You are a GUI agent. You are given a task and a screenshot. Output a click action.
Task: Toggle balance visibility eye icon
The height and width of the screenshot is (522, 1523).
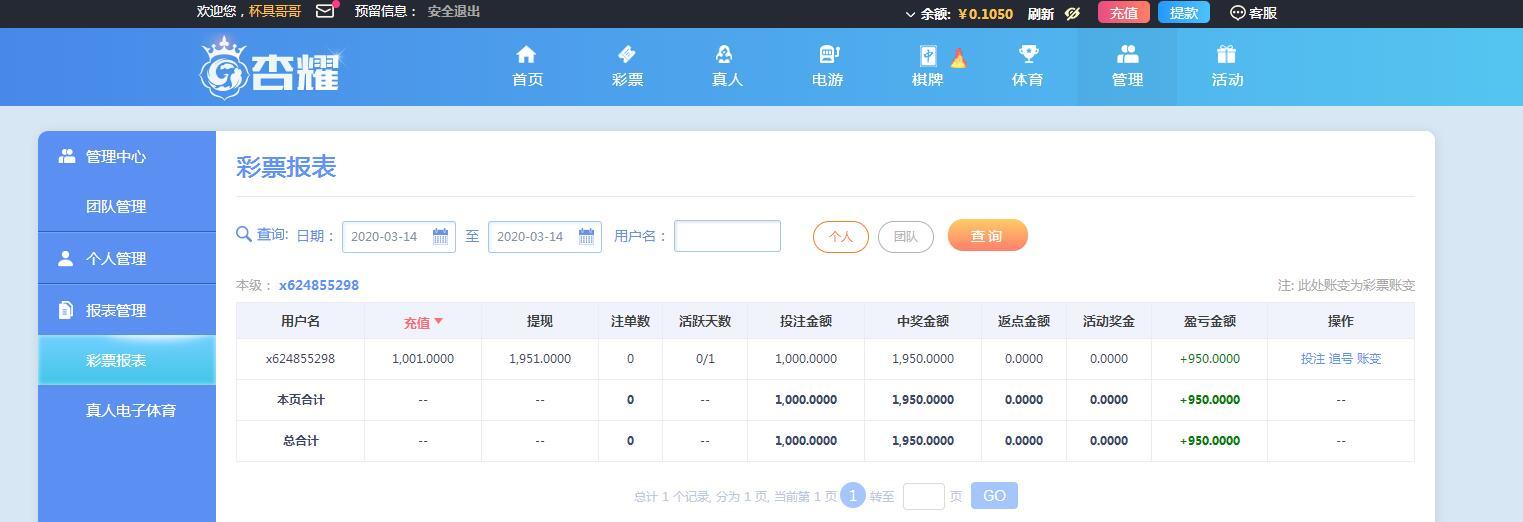pyautogui.click(x=1073, y=13)
